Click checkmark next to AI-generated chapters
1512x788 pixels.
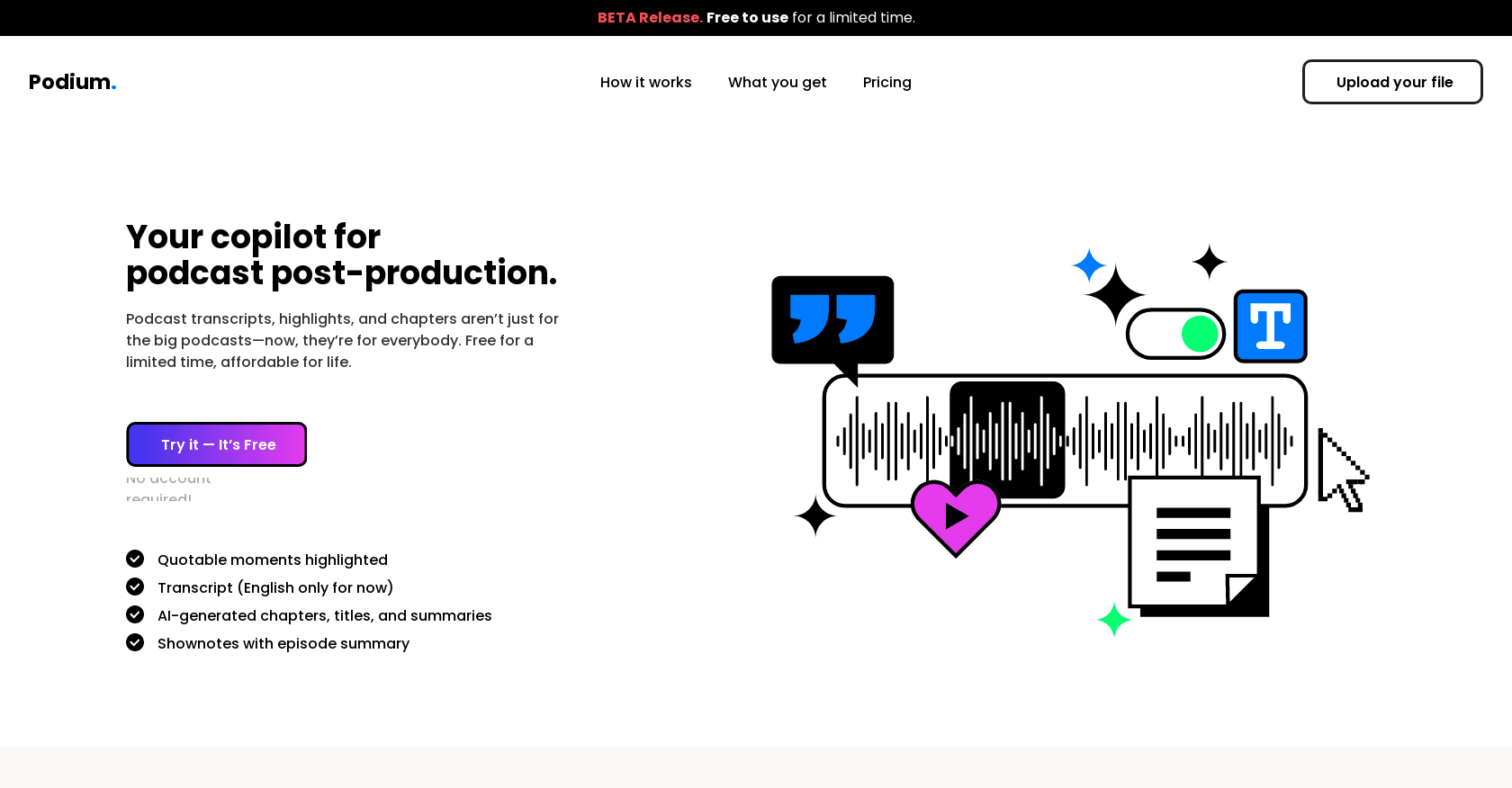pyautogui.click(x=135, y=614)
